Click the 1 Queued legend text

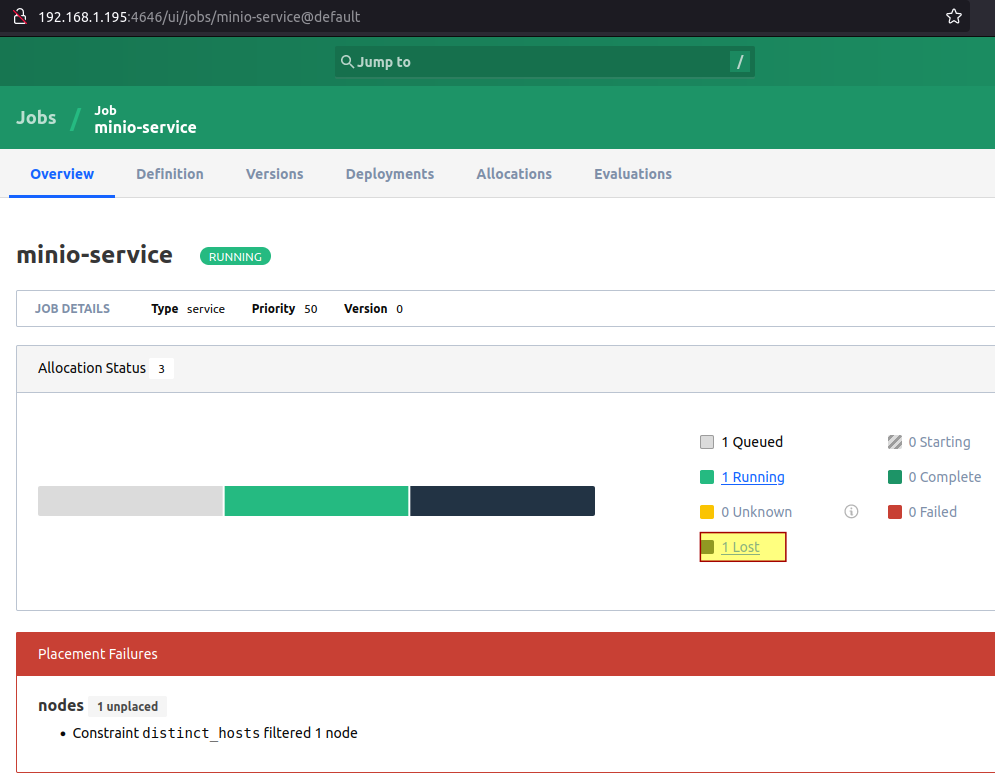click(x=752, y=442)
